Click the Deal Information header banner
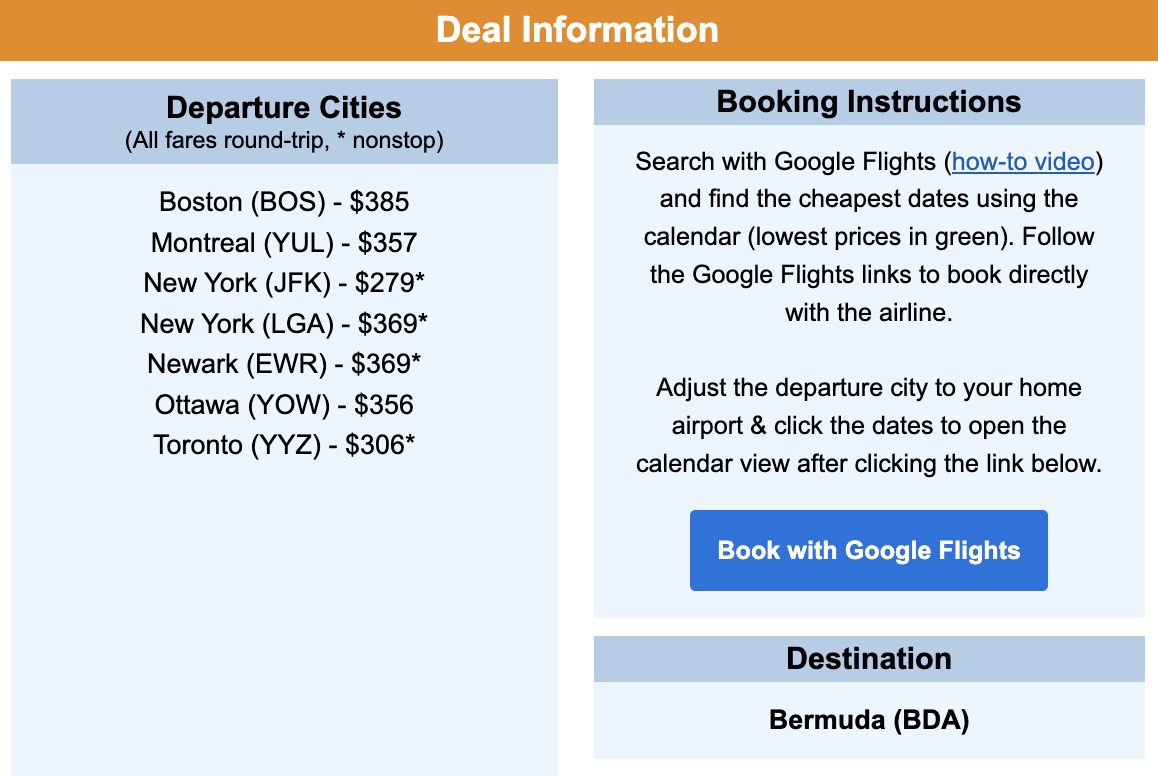Image resolution: width=1158 pixels, height=776 pixels. [x=579, y=30]
